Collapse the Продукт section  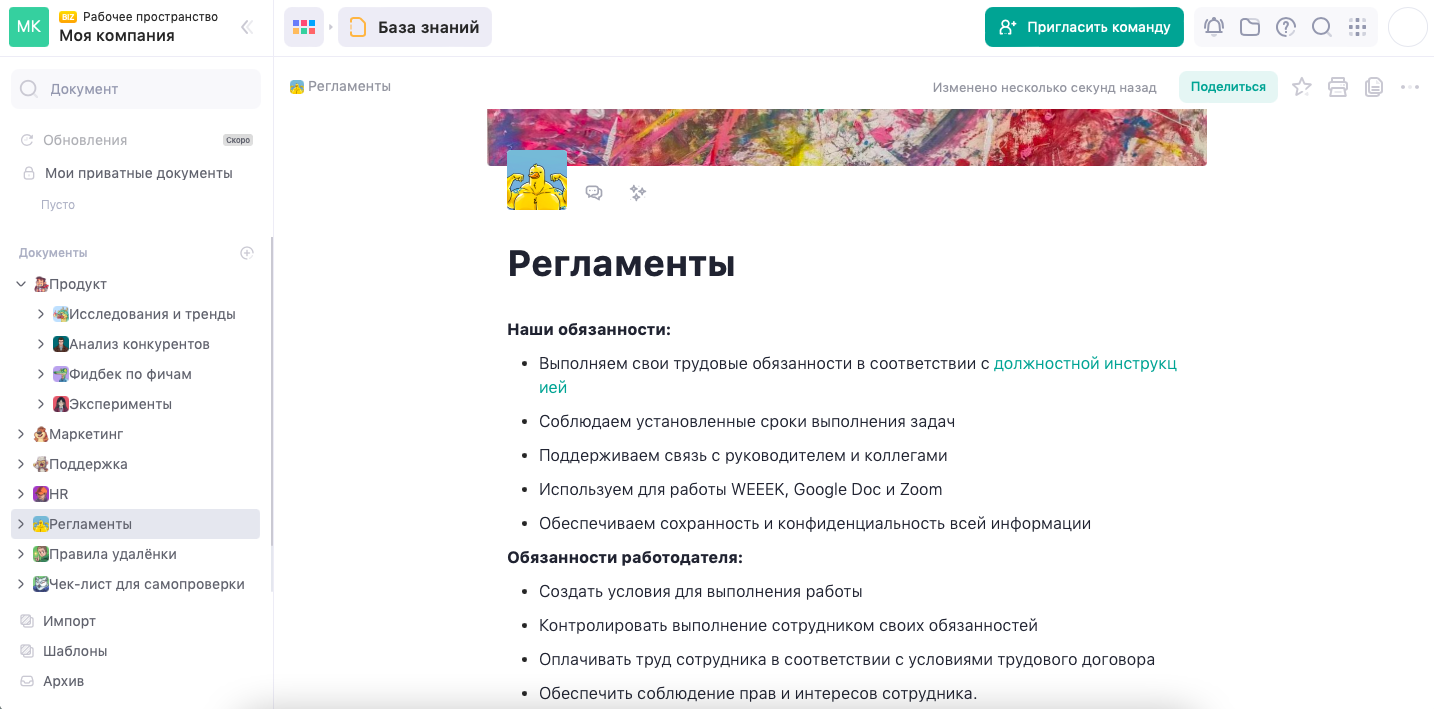click(22, 283)
